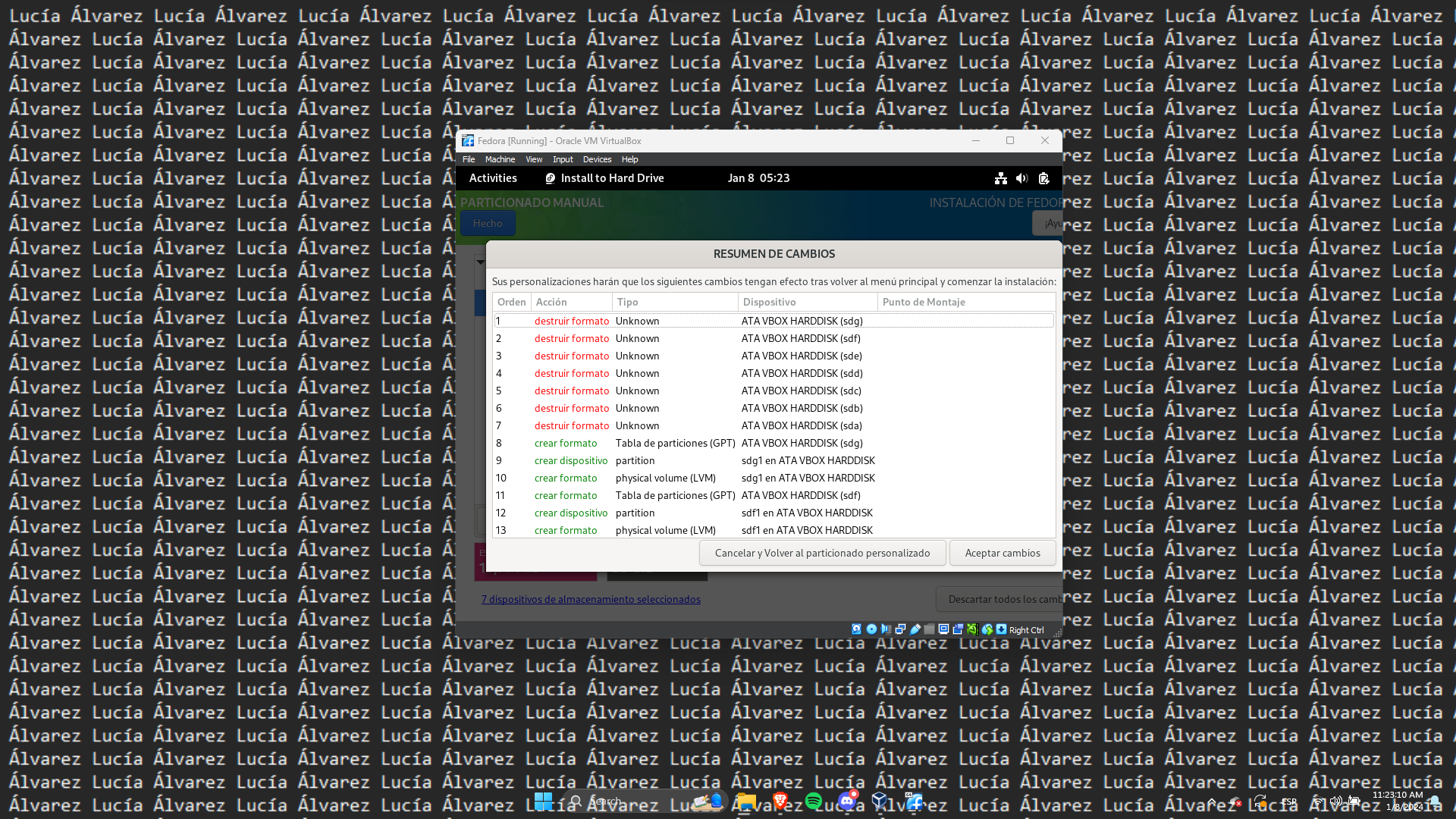Sort table by Dispositivo column header
The width and height of the screenshot is (1456, 819).
pos(807,302)
